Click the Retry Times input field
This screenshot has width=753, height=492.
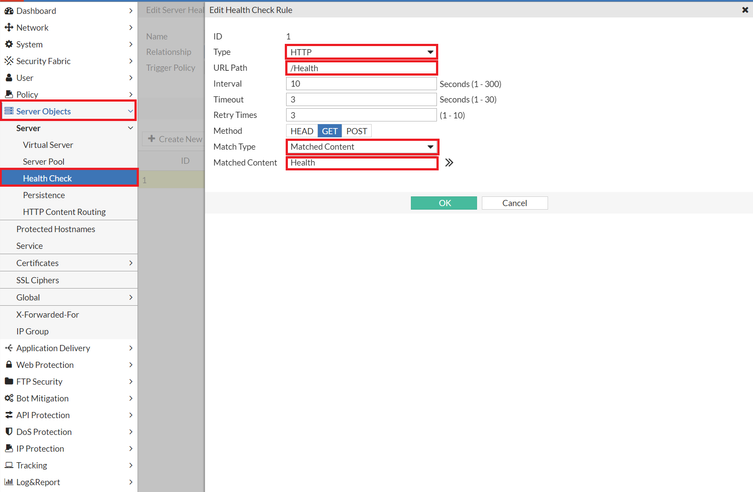click(361, 115)
